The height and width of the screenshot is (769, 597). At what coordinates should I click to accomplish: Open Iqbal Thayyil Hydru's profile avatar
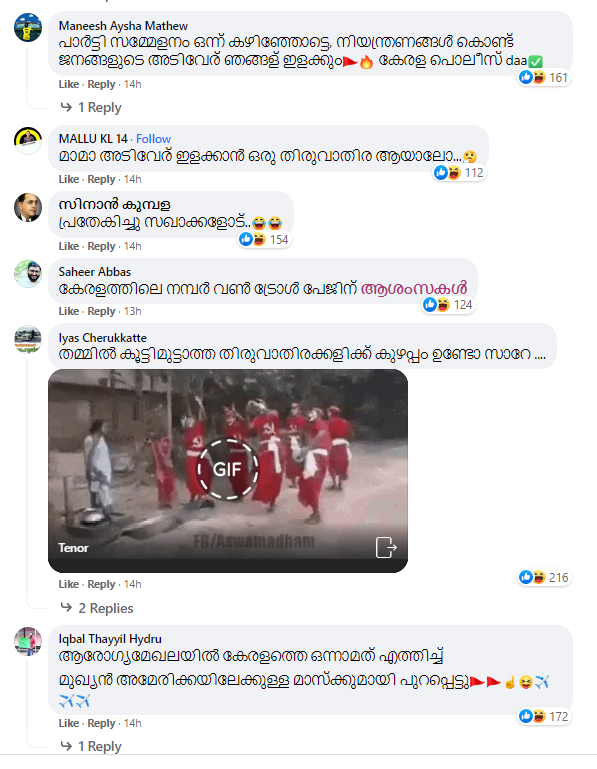tap(28, 641)
